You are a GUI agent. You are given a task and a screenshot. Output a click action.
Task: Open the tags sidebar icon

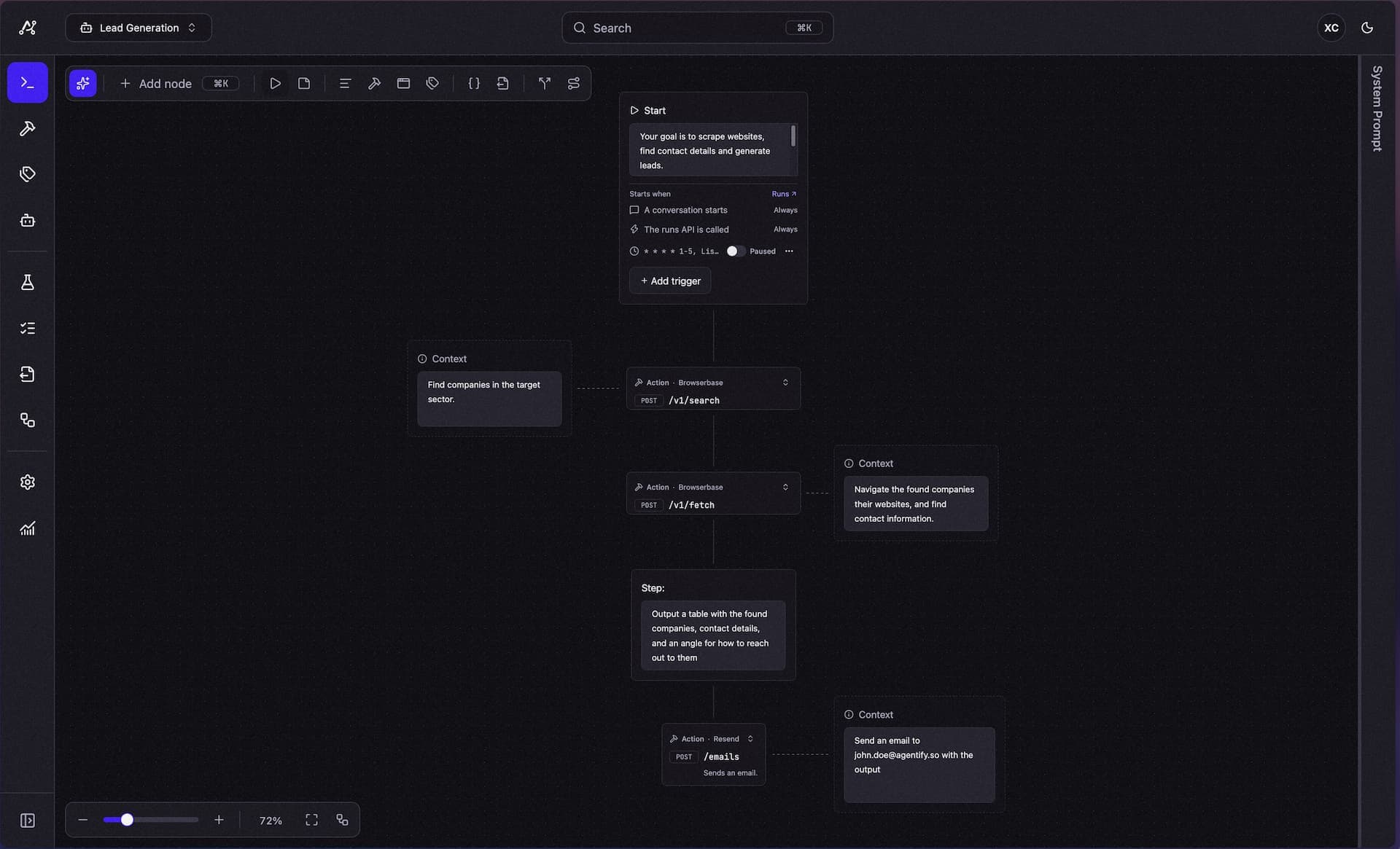(x=28, y=174)
